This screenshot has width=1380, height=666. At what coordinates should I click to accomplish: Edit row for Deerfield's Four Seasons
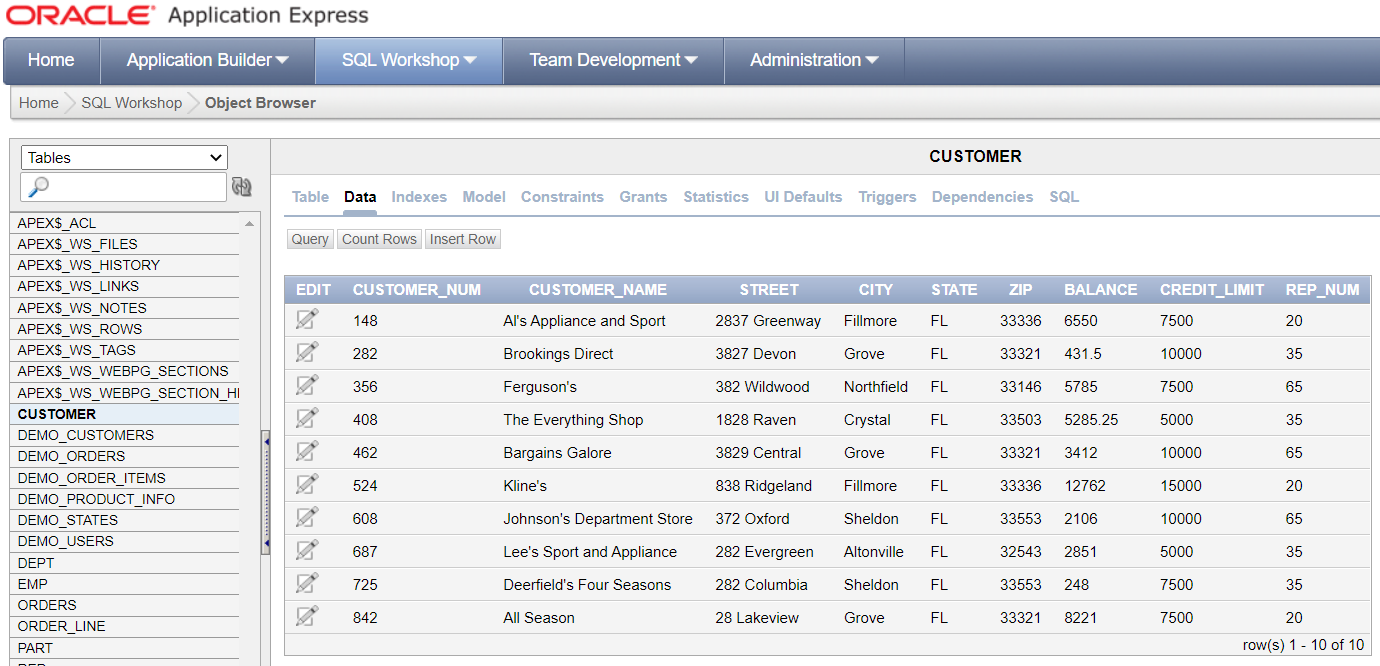click(307, 584)
